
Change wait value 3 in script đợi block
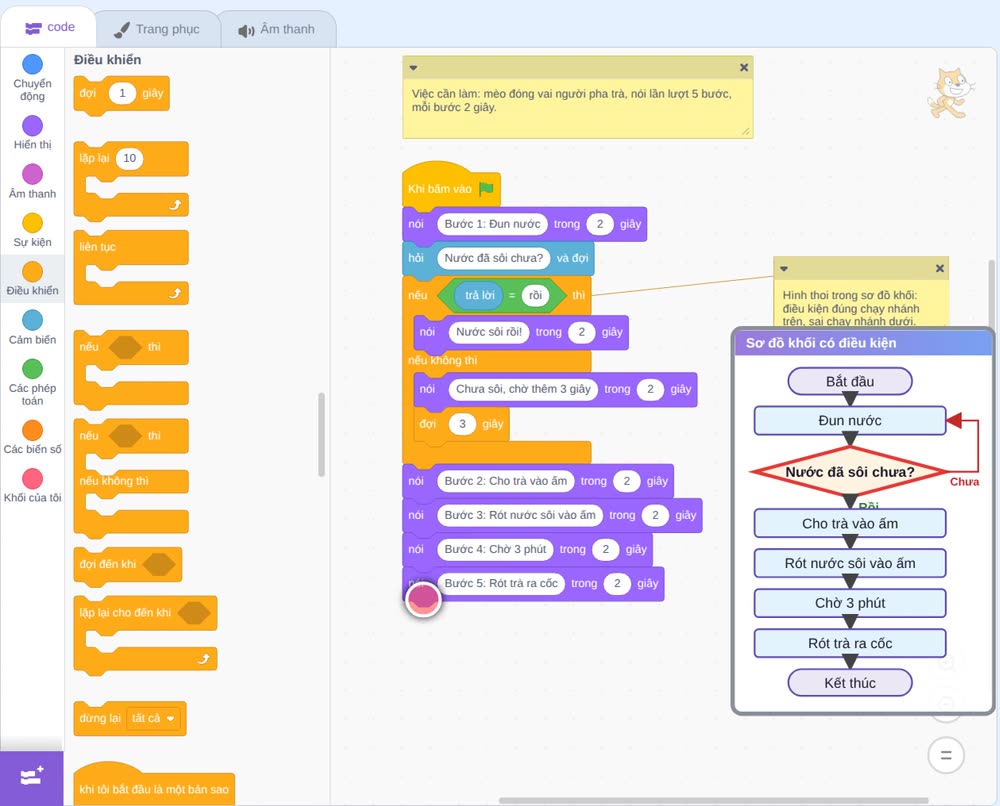[462, 424]
